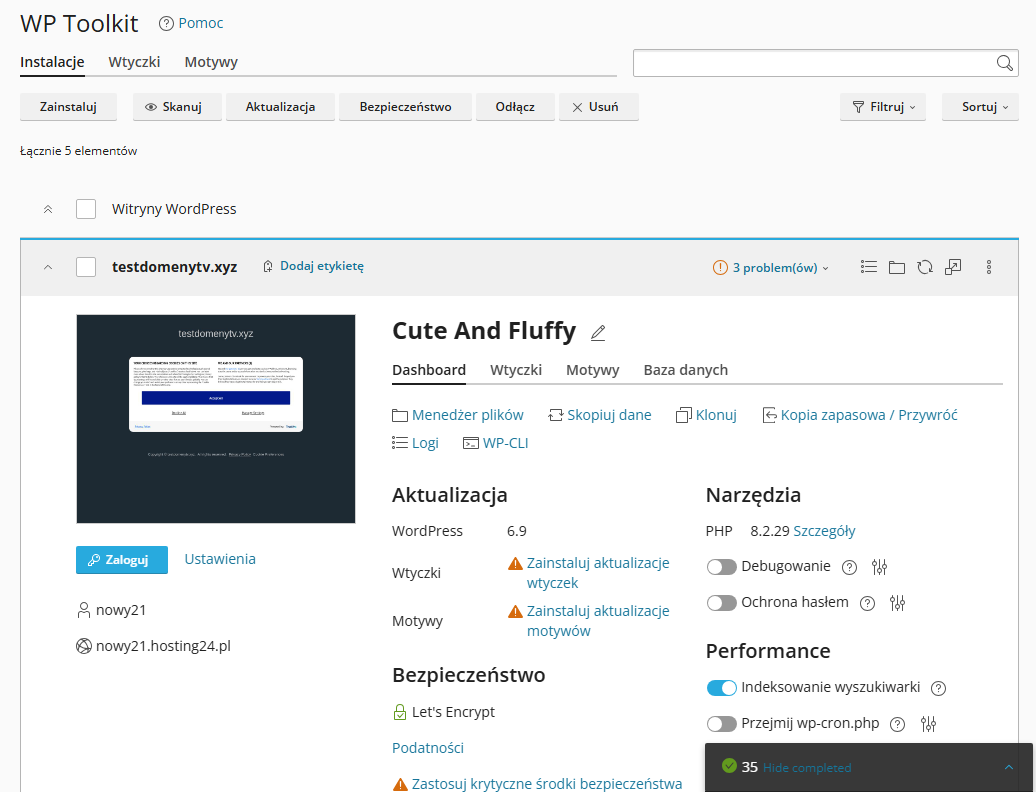Click help icon next to Ochrona hasłem
Viewport: 1036px width, 792px height.
click(x=868, y=603)
